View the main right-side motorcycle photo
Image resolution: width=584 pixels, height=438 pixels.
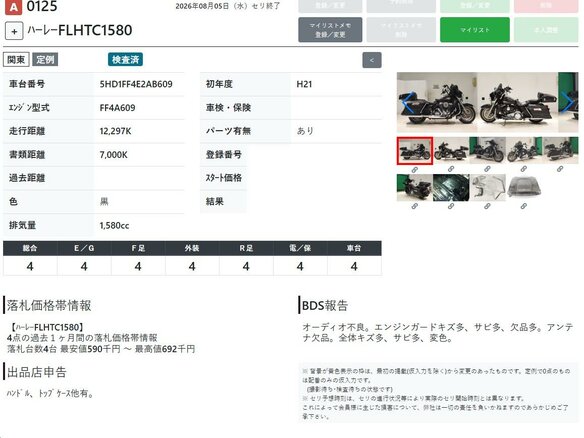click(517, 102)
